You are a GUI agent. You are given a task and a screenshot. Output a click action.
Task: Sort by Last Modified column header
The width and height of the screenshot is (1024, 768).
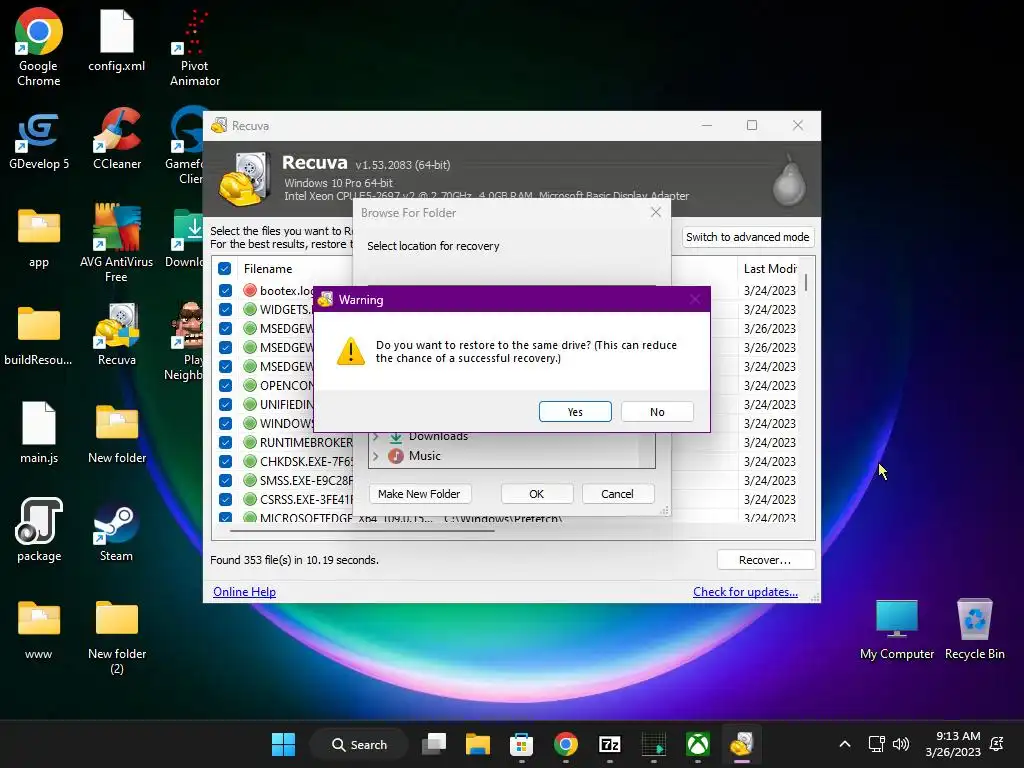pos(770,268)
